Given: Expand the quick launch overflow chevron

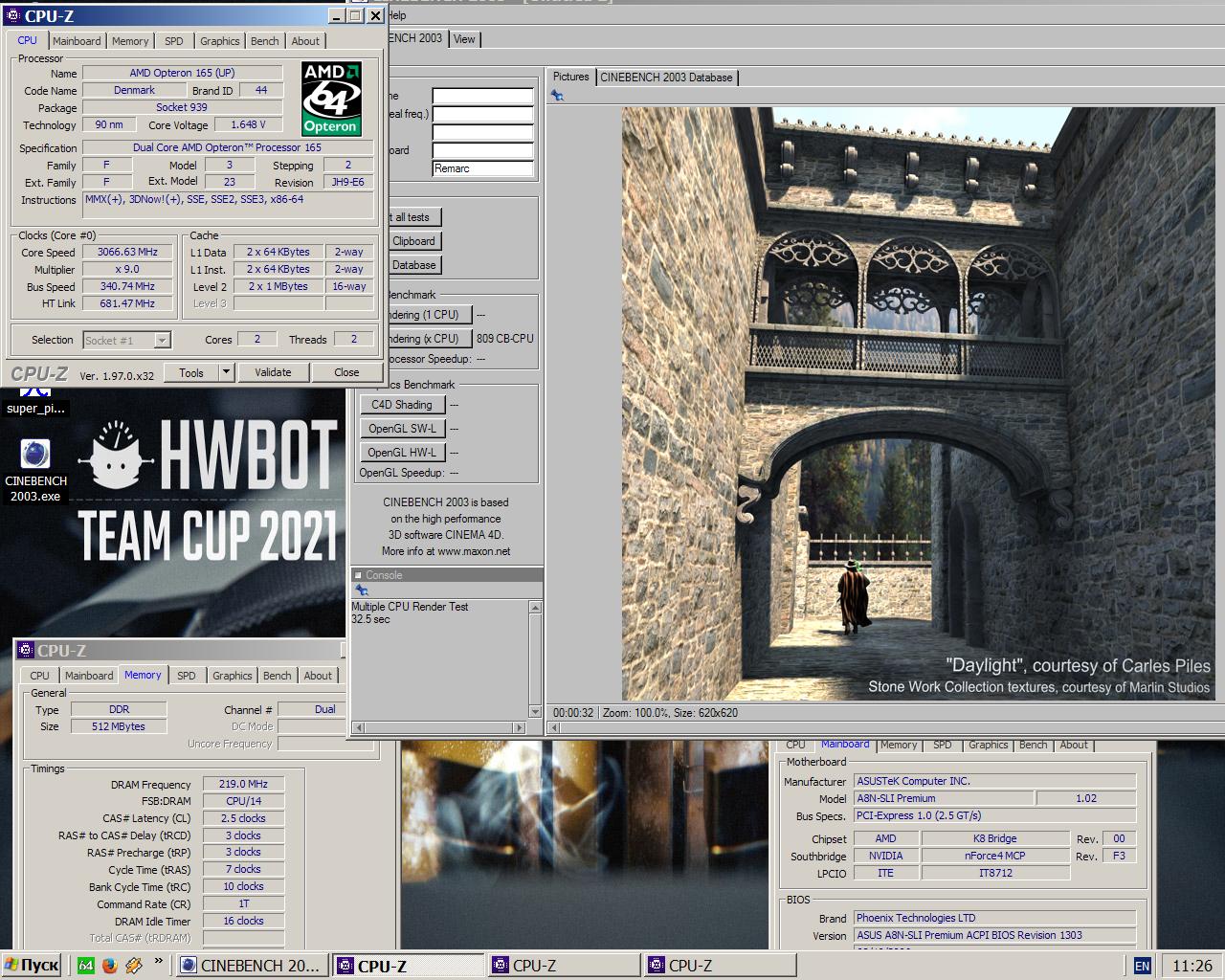Looking at the screenshot, I should [158, 963].
